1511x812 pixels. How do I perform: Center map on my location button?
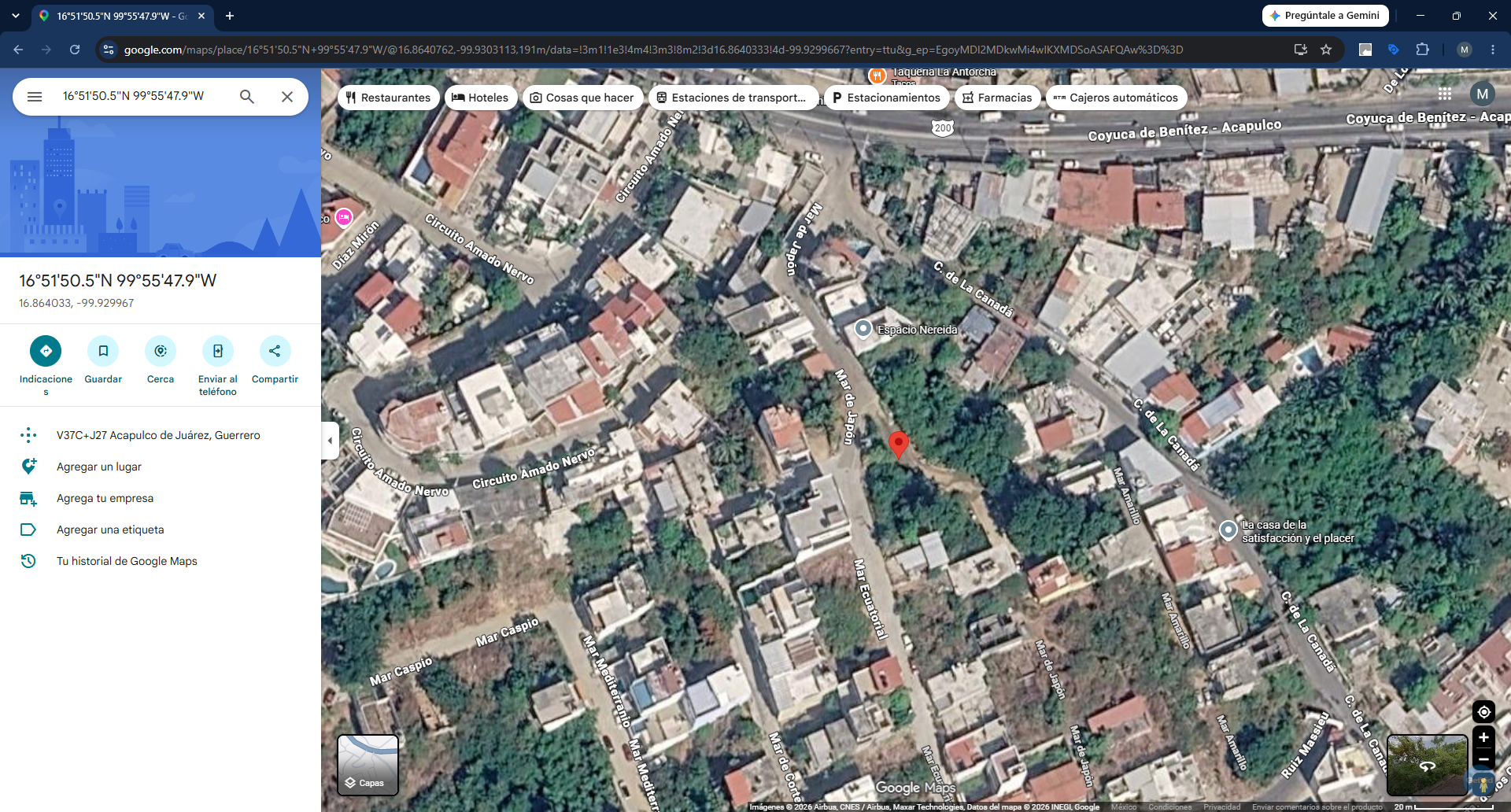(x=1483, y=712)
